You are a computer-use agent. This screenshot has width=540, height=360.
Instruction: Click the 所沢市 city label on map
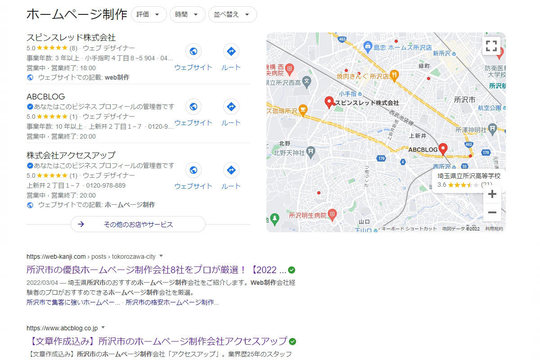[x=464, y=100]
